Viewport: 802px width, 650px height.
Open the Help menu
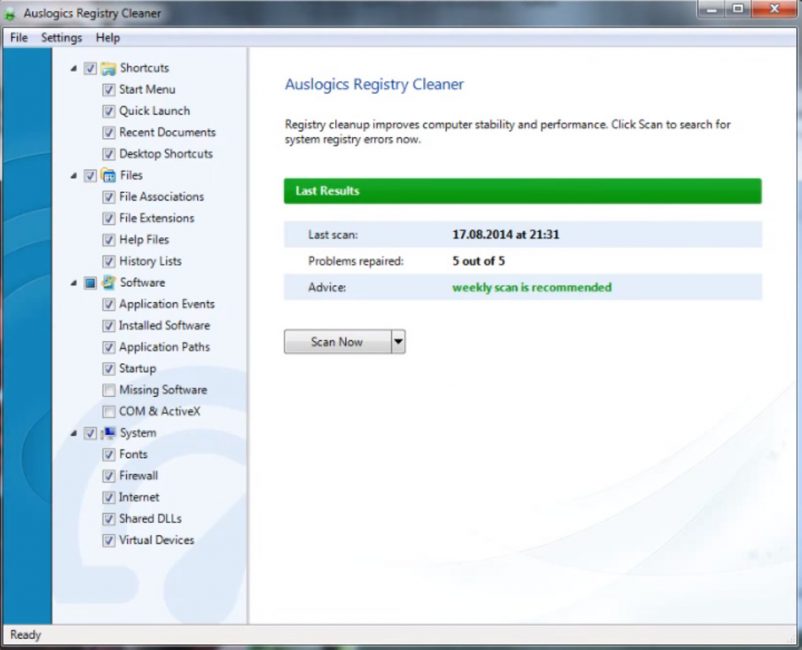(108, 38)
